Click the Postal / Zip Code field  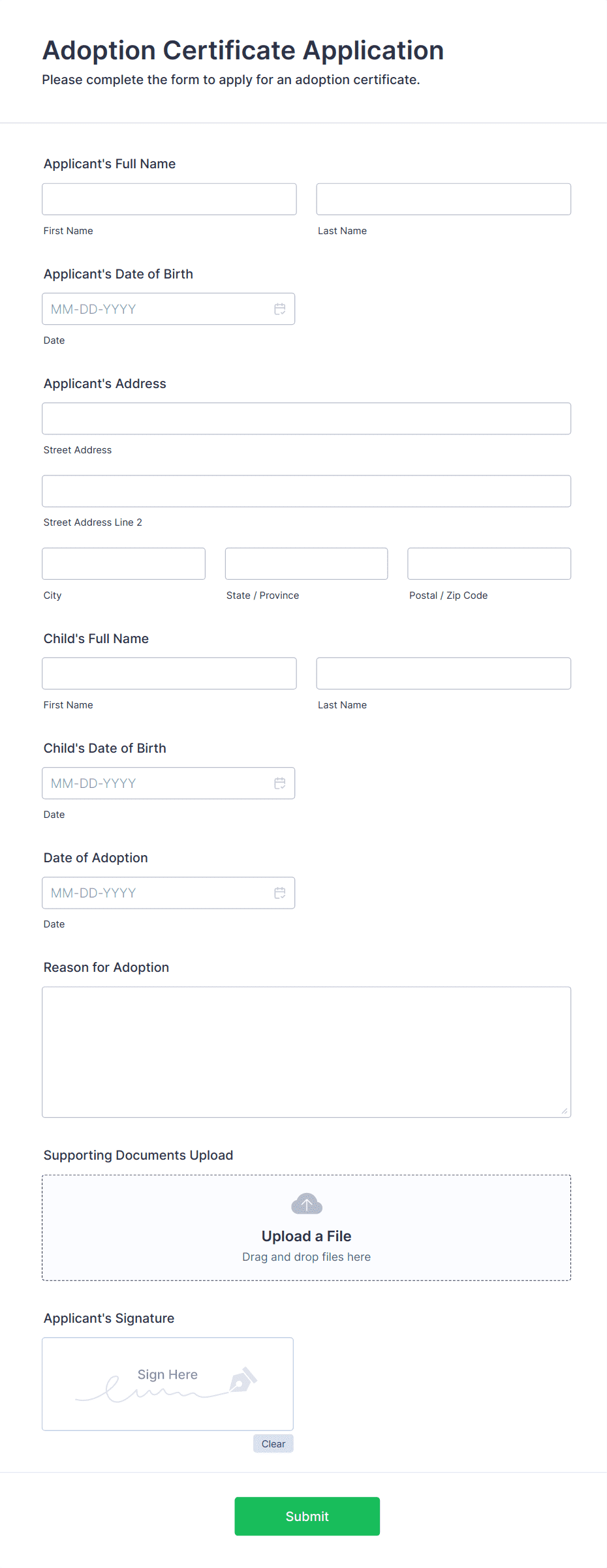coord(489,564)
